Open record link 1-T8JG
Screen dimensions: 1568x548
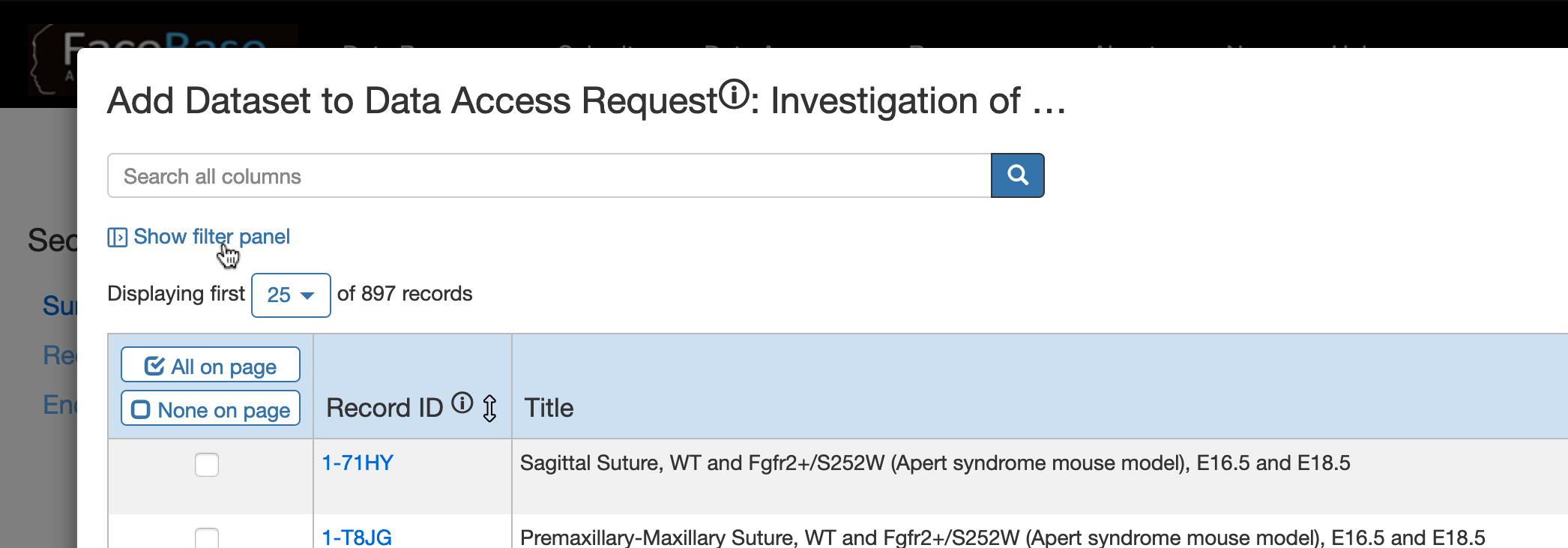[357, 538]
